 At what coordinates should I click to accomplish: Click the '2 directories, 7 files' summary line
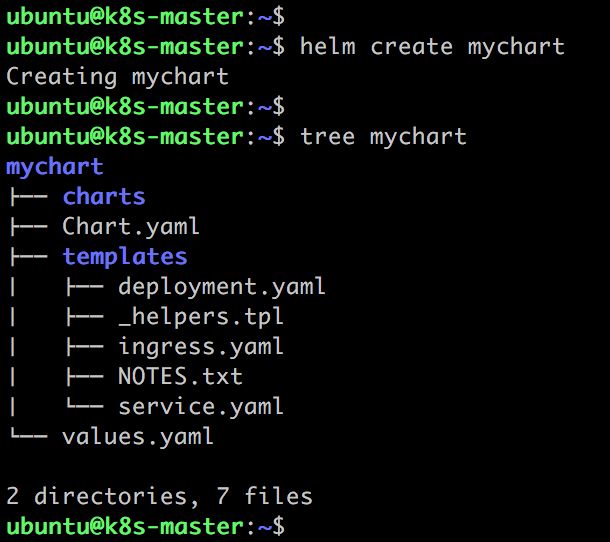coord(159,496)
